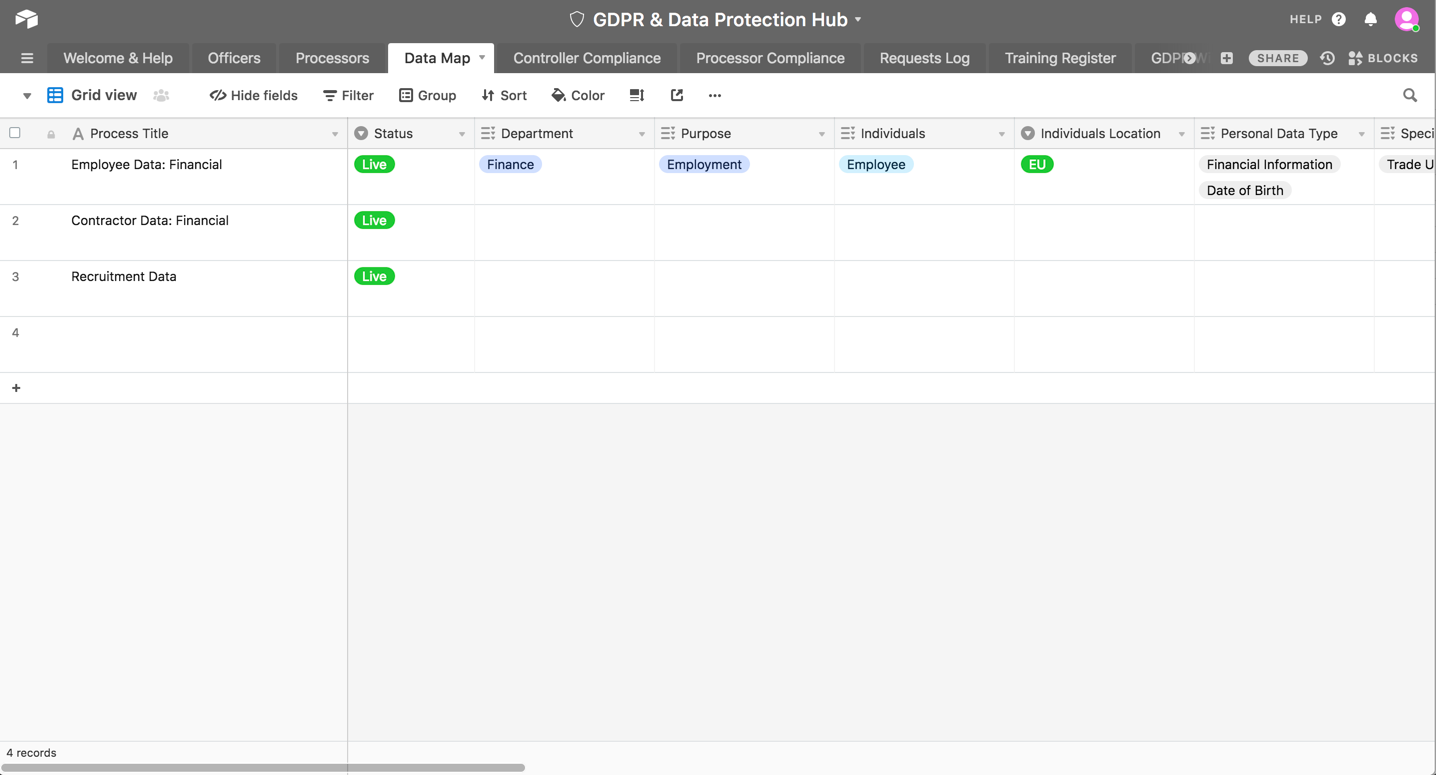Open the Grid view switcher dropdown
1436x775 pixels.
tap(25, 95)
